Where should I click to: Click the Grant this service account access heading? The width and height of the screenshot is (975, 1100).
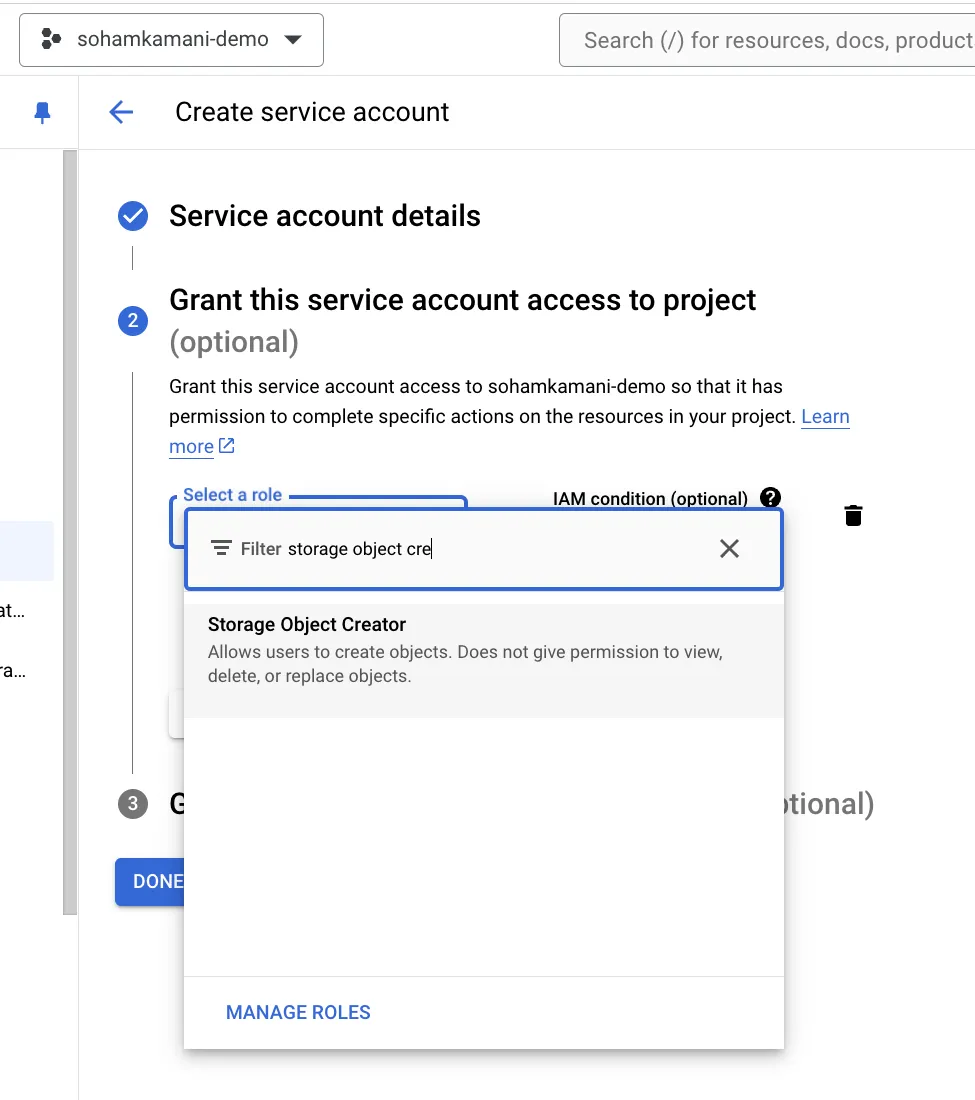(463, 299)
